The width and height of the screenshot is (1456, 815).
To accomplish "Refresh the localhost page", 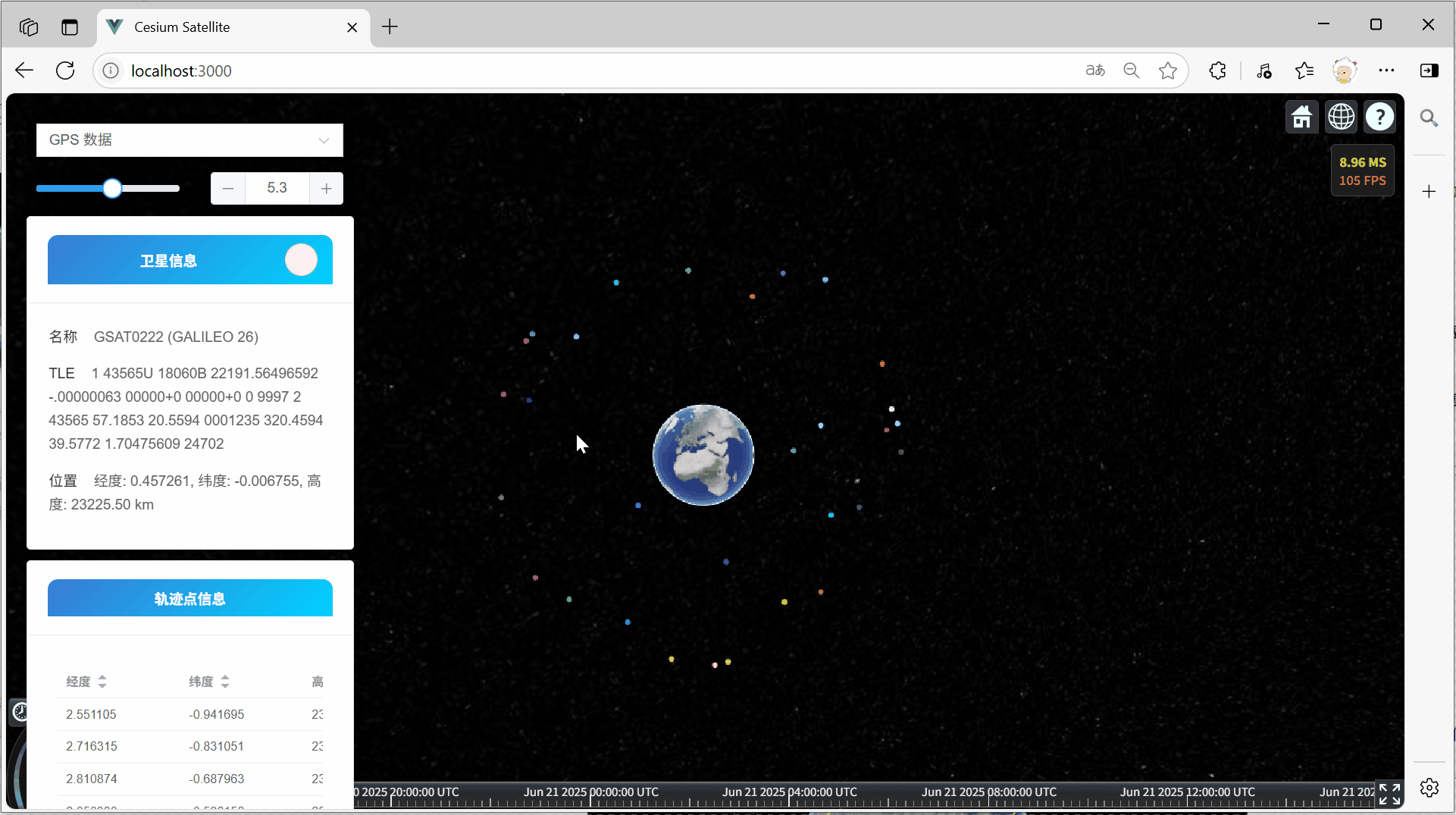I will click(x=65, y=71).
